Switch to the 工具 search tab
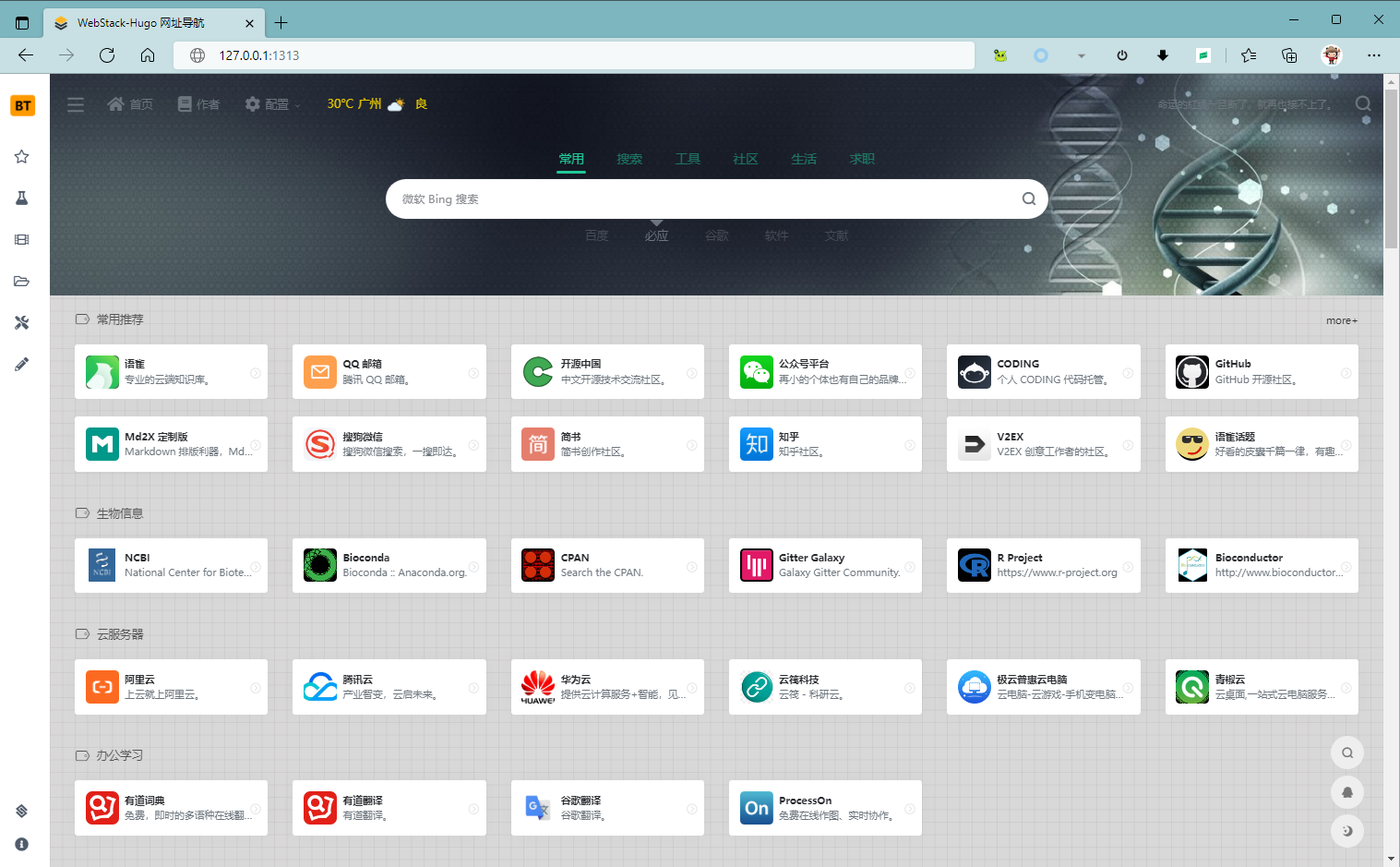 (688, 159)
